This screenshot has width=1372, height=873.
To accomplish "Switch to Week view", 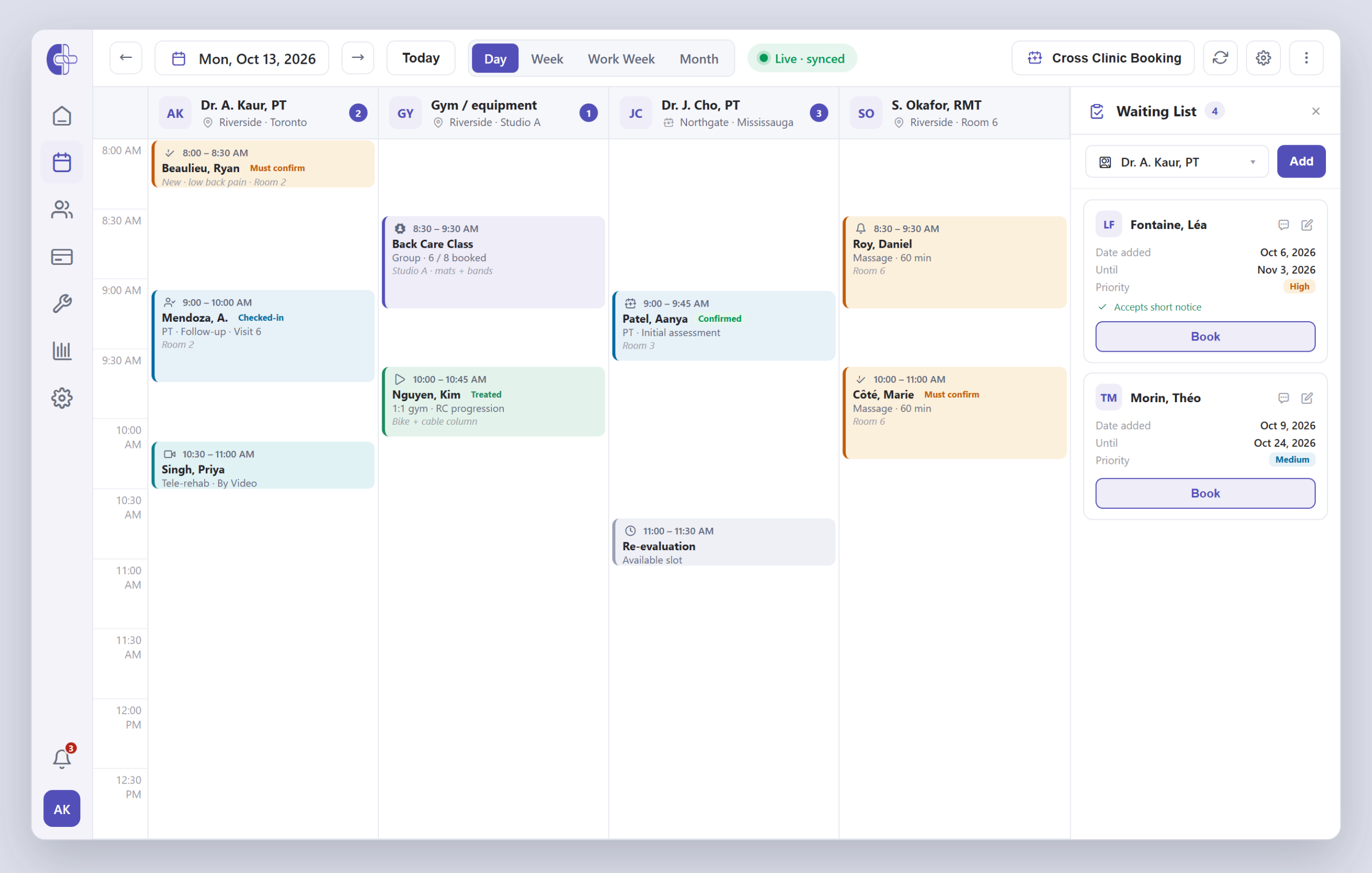I will 547,59.
